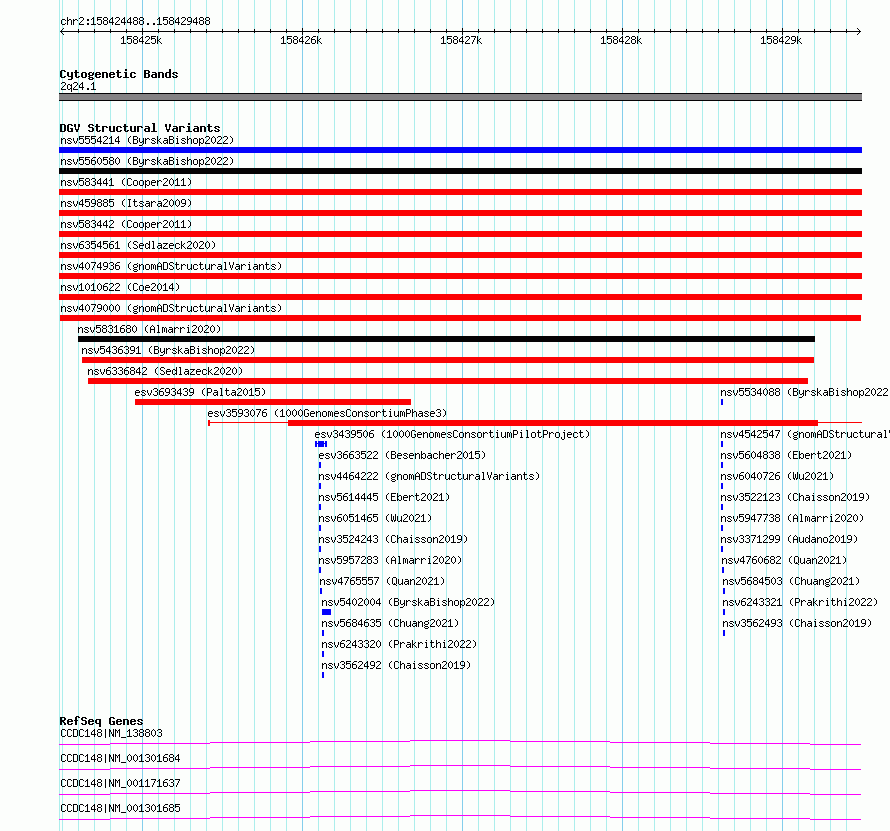Click the Cytogenetic Bands track title
Image resolution: width=890 pixels, height=831 pixels.
point(119,74)
